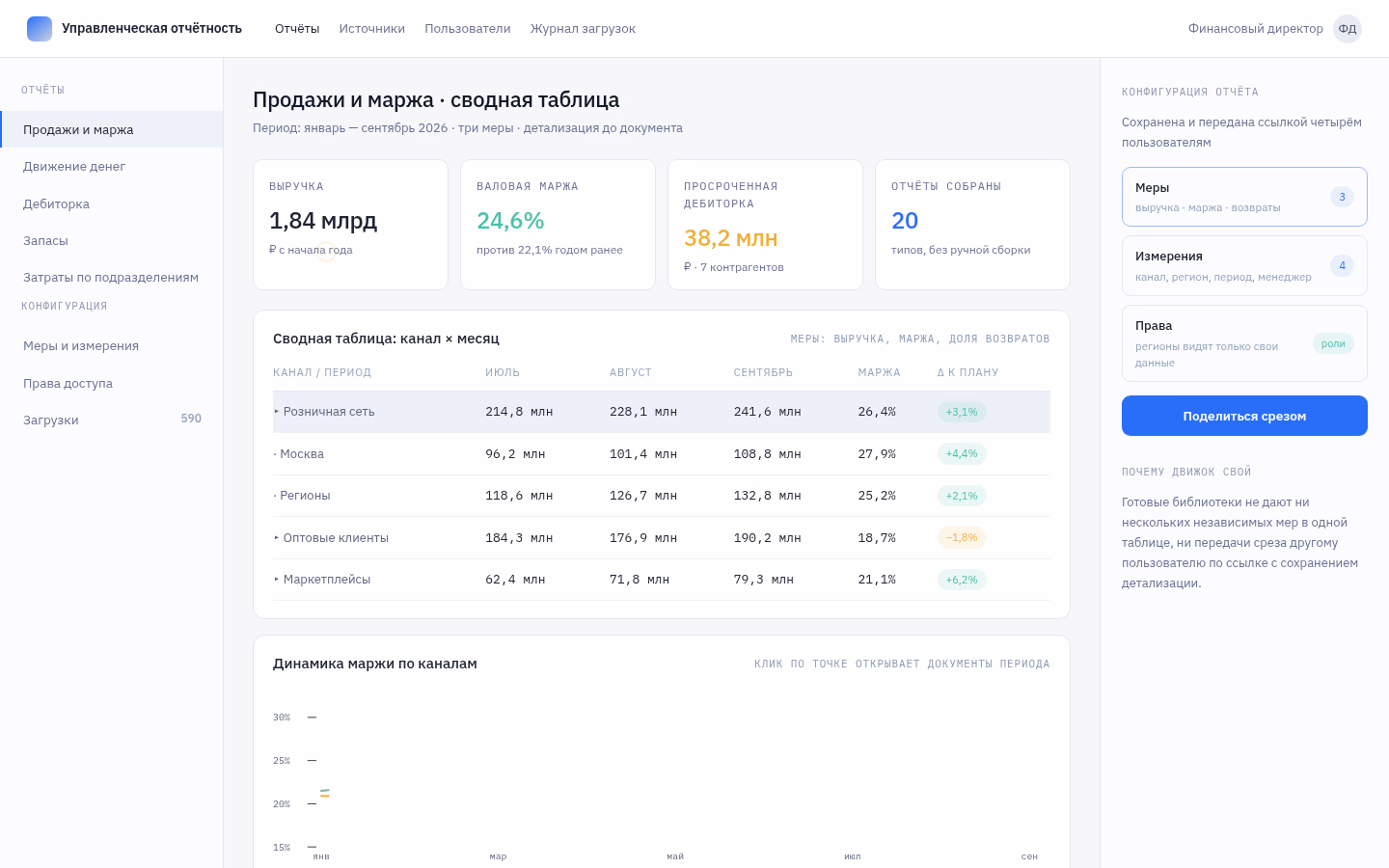Image resolution: width=1389 pixels, height=868 pixels.
Task: Expand the Оптовые клиенты row
Action: [276, 538]
